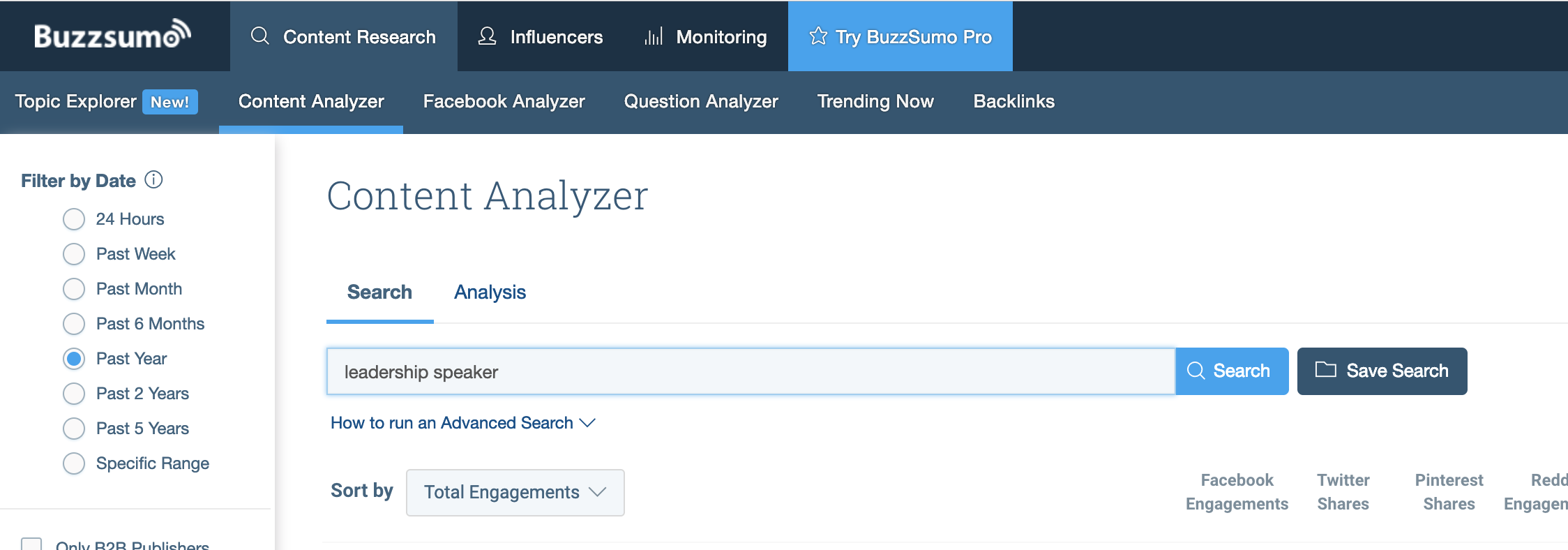
Task: Click the star icon on Try BuzzSumo Pro
Action: pos(818,36)
